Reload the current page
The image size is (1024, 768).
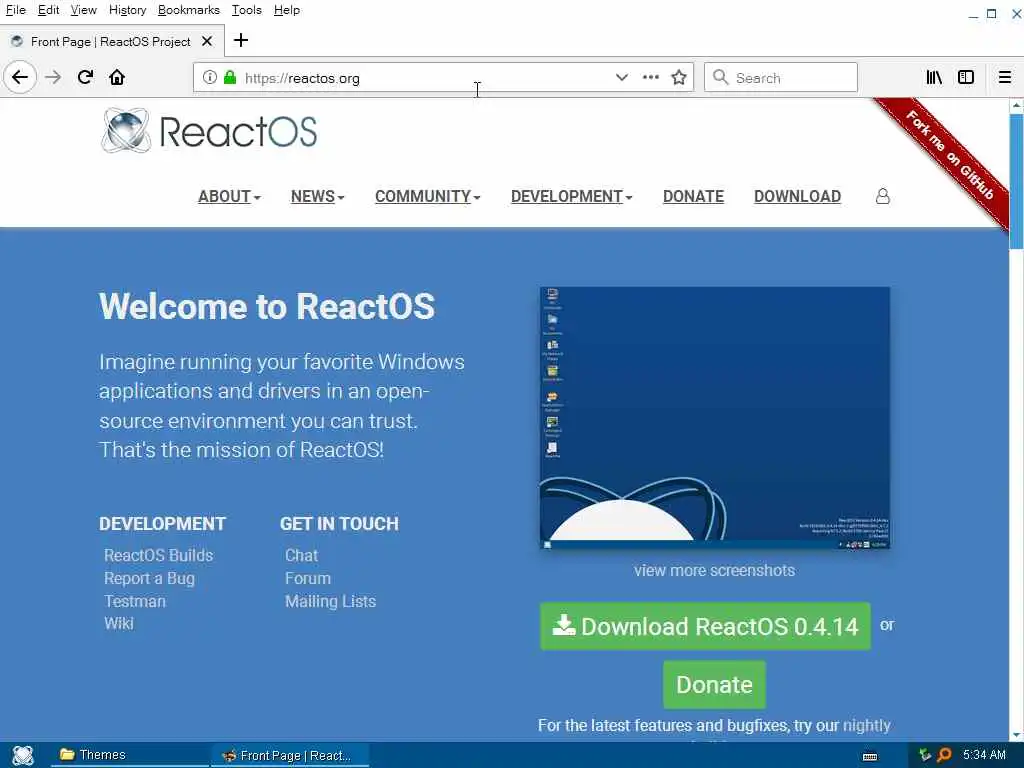[85, 78]
